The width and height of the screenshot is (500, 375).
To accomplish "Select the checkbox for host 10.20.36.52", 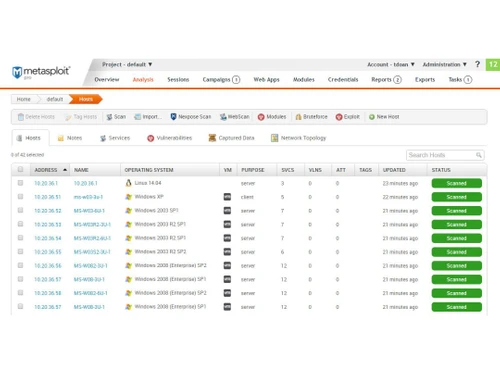I will click(x=20, y=210).
